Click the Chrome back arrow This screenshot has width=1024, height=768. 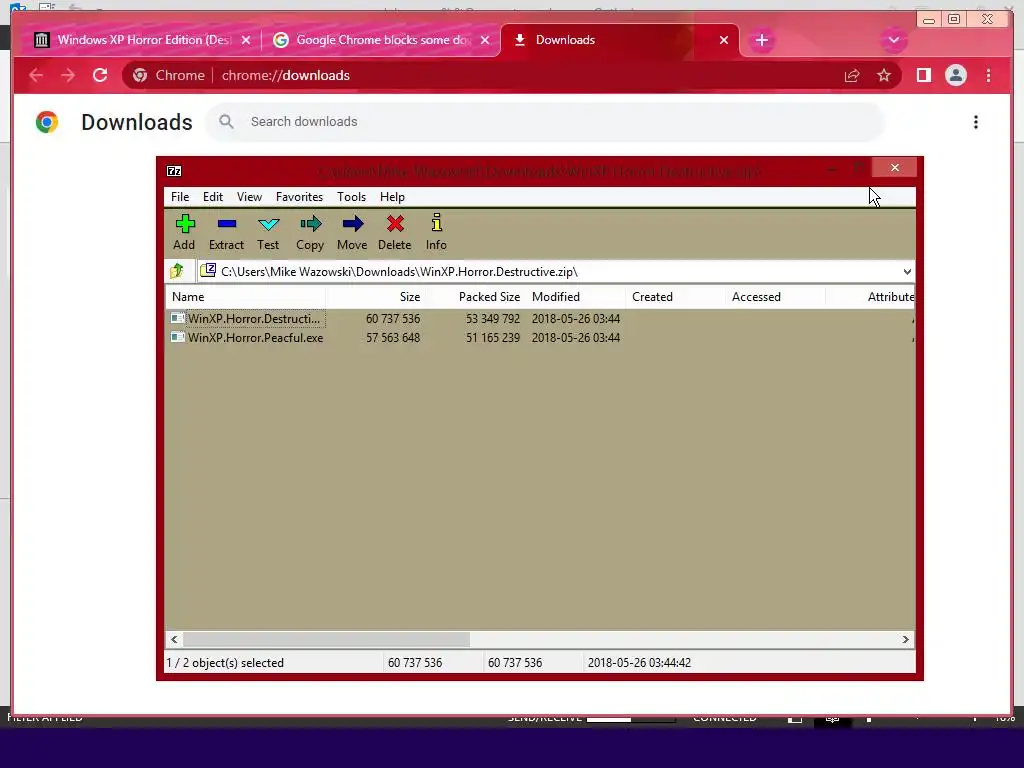coord(36,76)
